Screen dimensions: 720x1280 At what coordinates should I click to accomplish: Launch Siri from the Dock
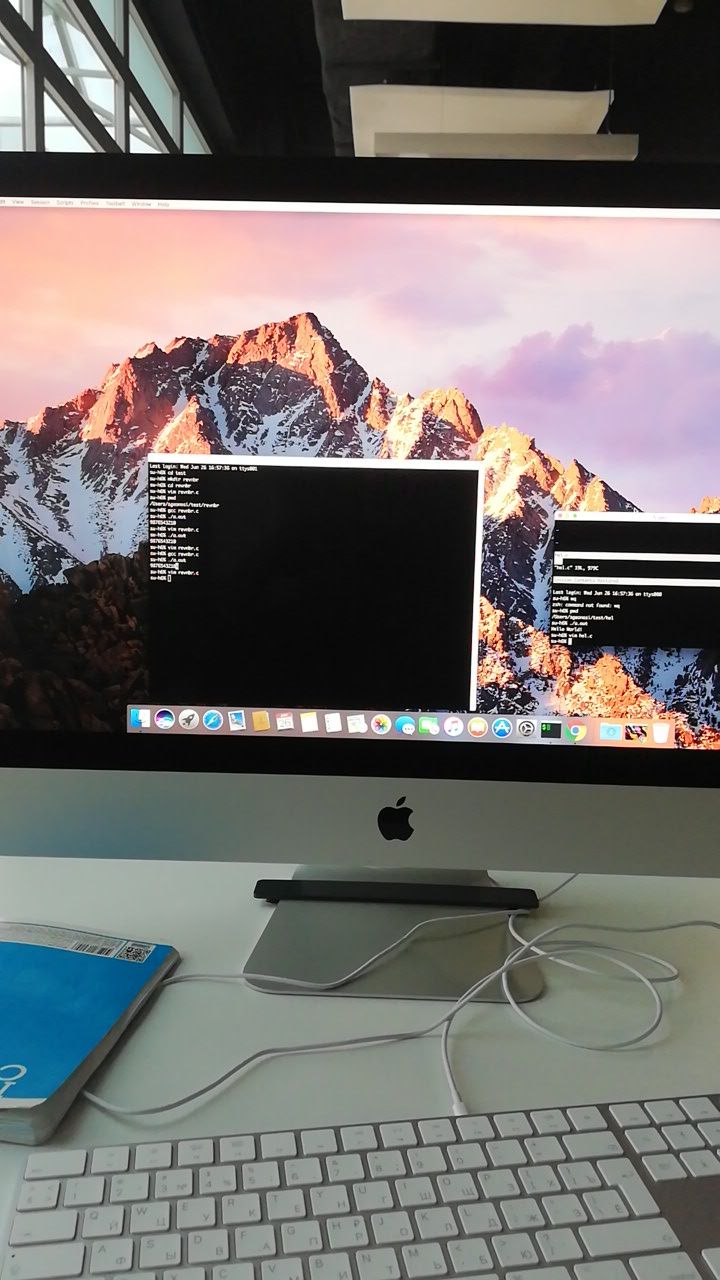[x=165, y=718]
